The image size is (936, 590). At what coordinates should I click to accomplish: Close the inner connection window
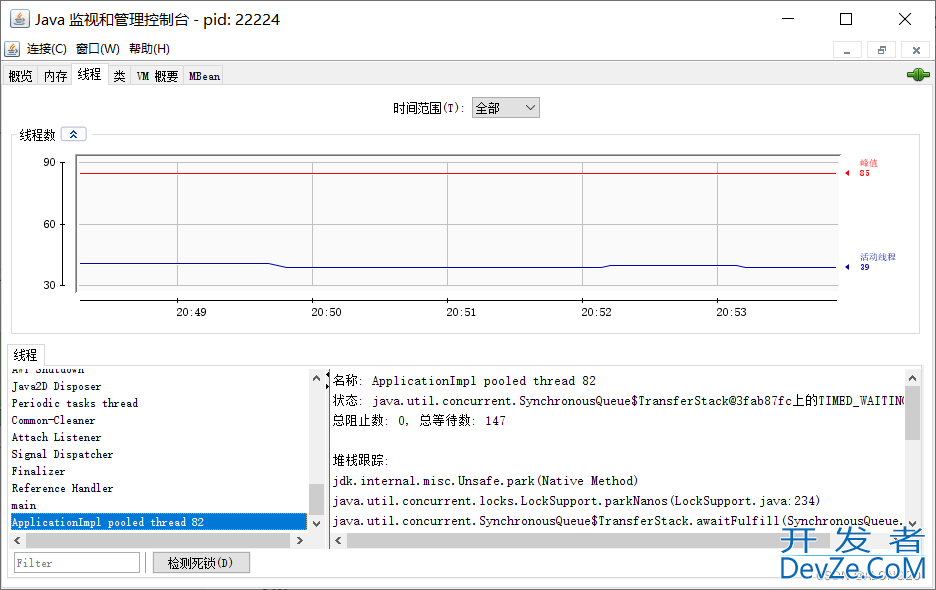pyautogui.click(x=916, y=50)
